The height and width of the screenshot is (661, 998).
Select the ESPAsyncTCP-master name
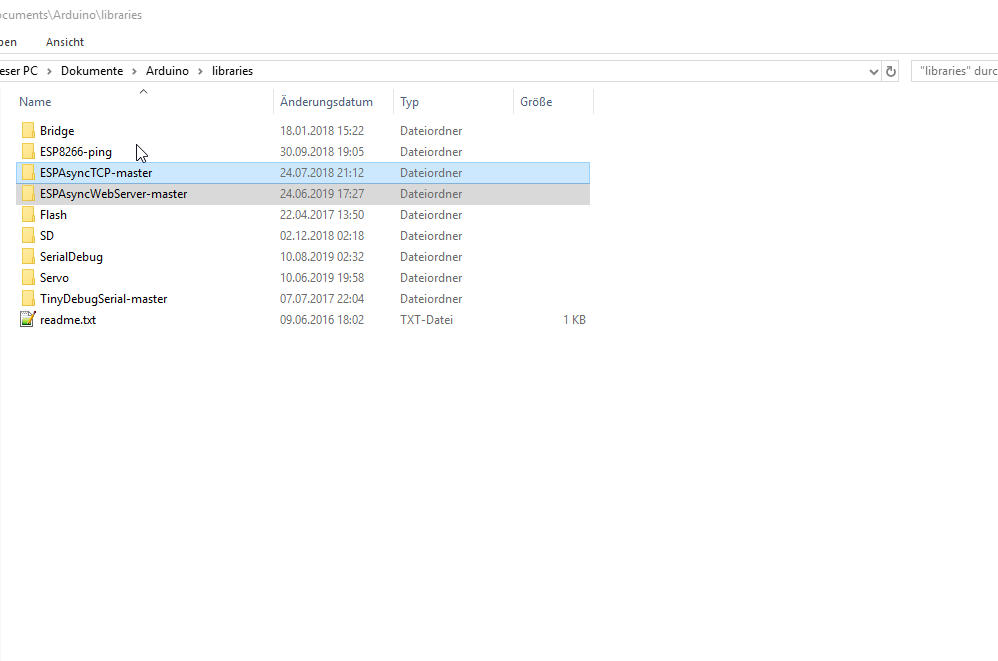[96, 172]
